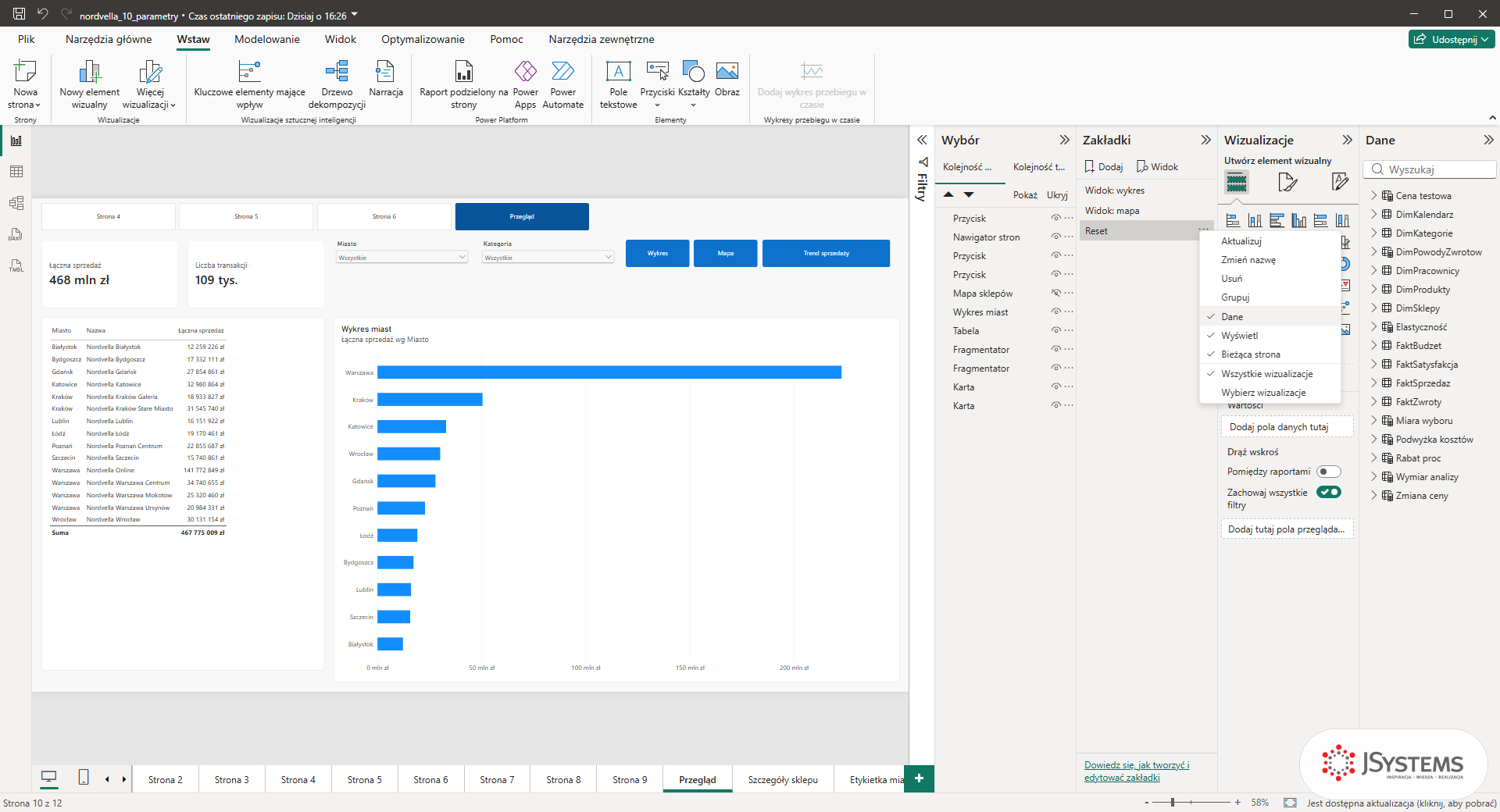1500x812 pixels.
Task: Click the Pole tekstowe text box icon
Action: click(618, 72)
